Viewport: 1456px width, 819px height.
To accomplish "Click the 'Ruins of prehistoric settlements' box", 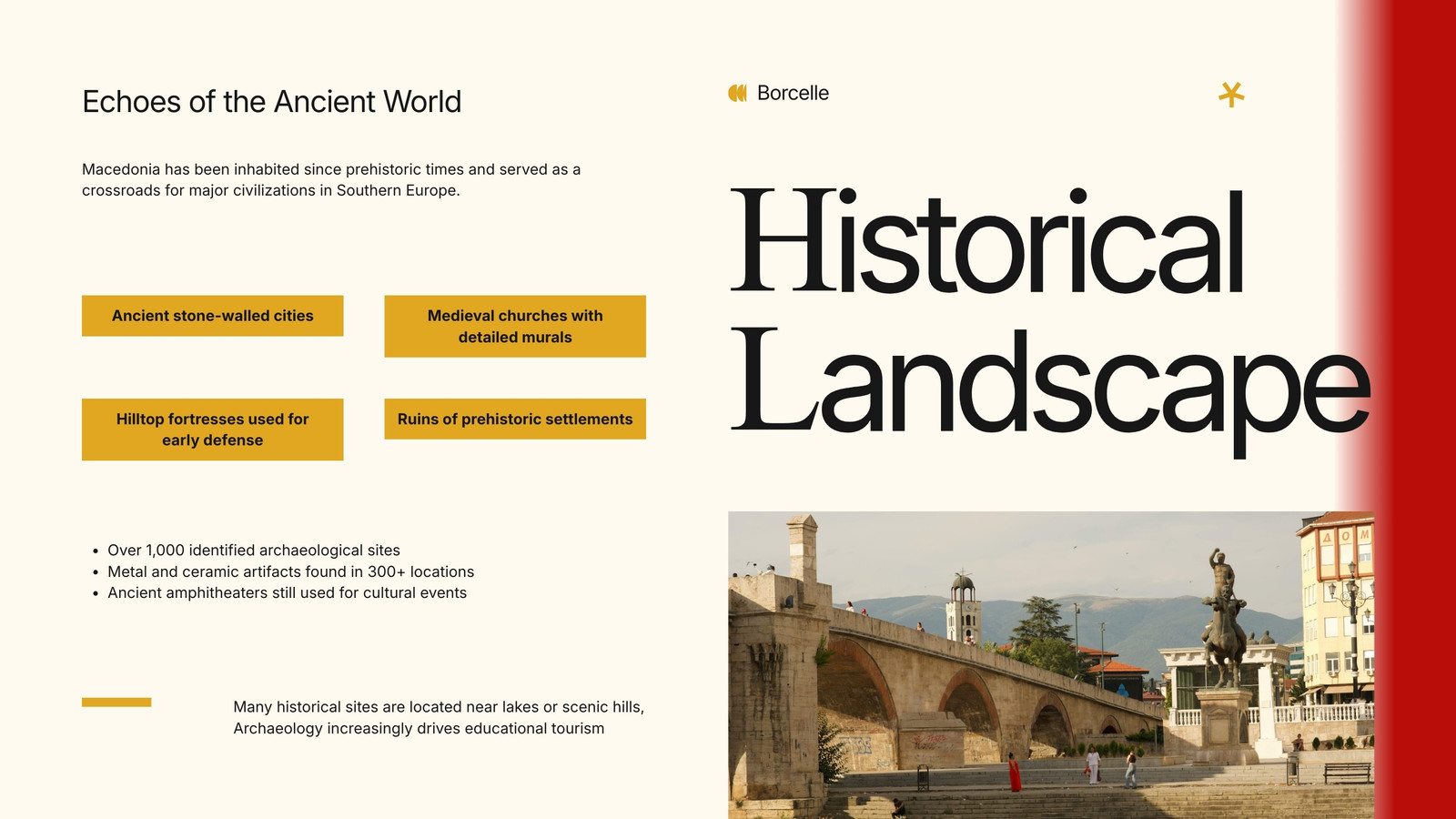I will 515,419.
